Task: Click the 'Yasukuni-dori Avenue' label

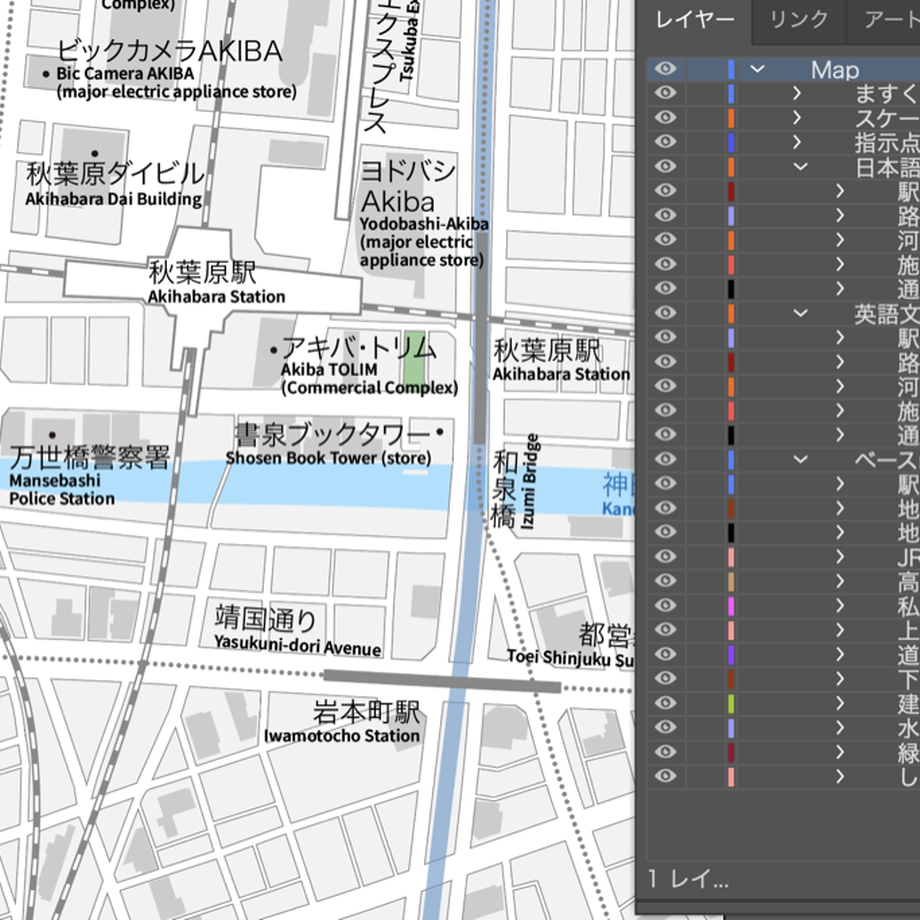Action: tap(297, 645)
